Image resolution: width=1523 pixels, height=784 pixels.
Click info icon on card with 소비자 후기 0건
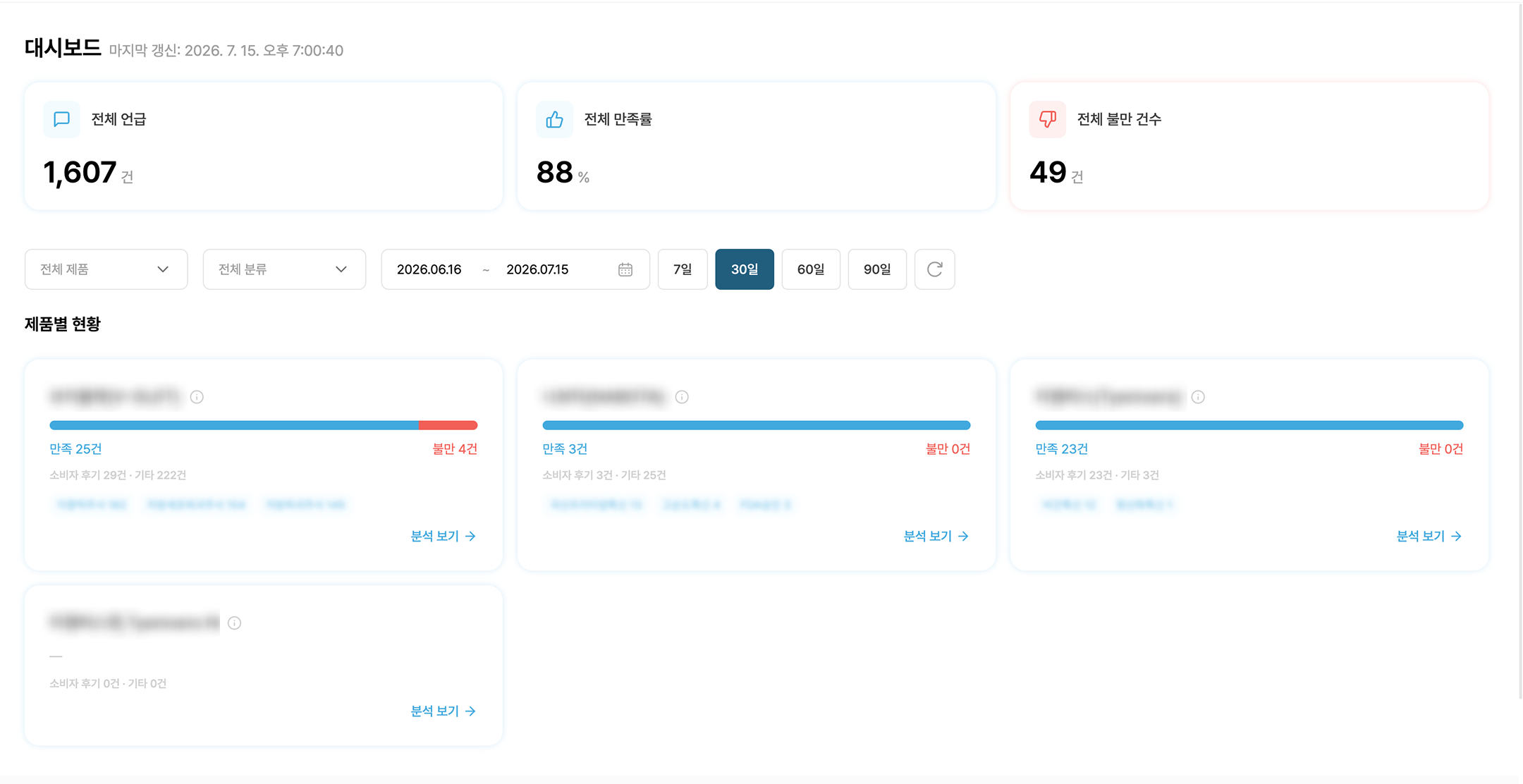coord(235,623)
